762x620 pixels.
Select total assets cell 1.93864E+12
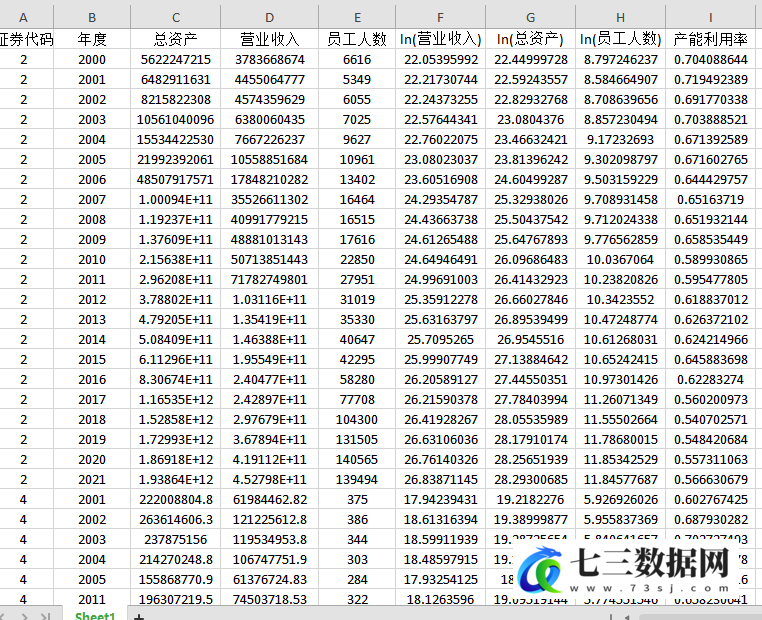tap(175, 479)
